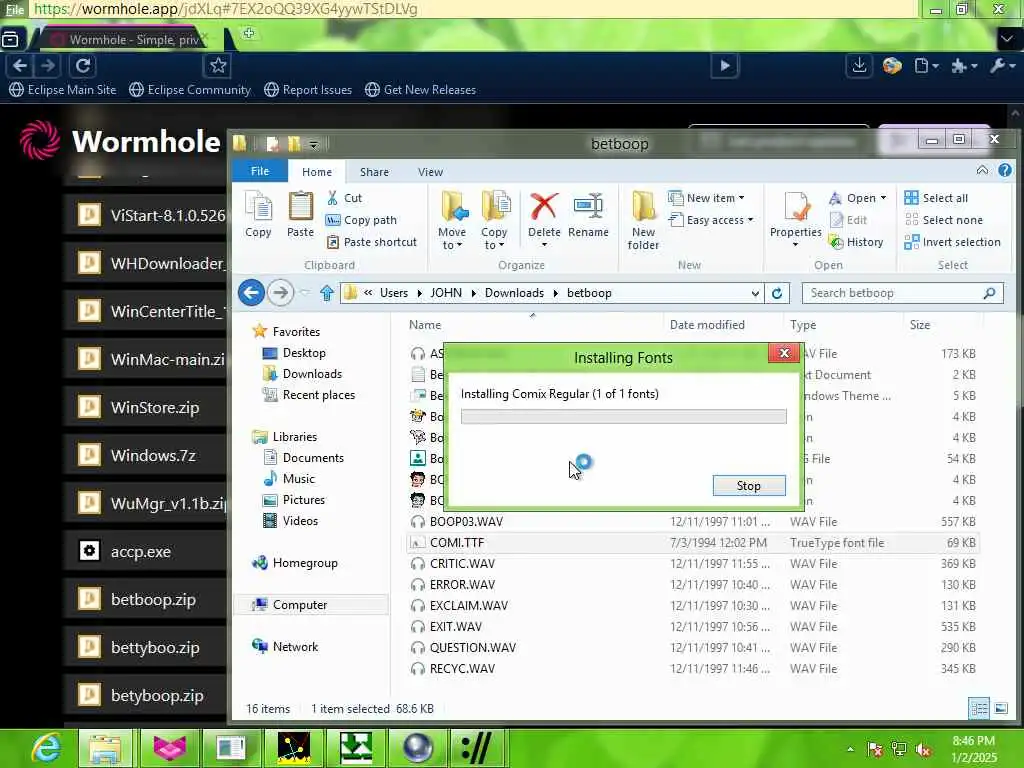Open the File tab in Explorer
The width and height of the screenshot is (1024, 768).
(260, 171)
